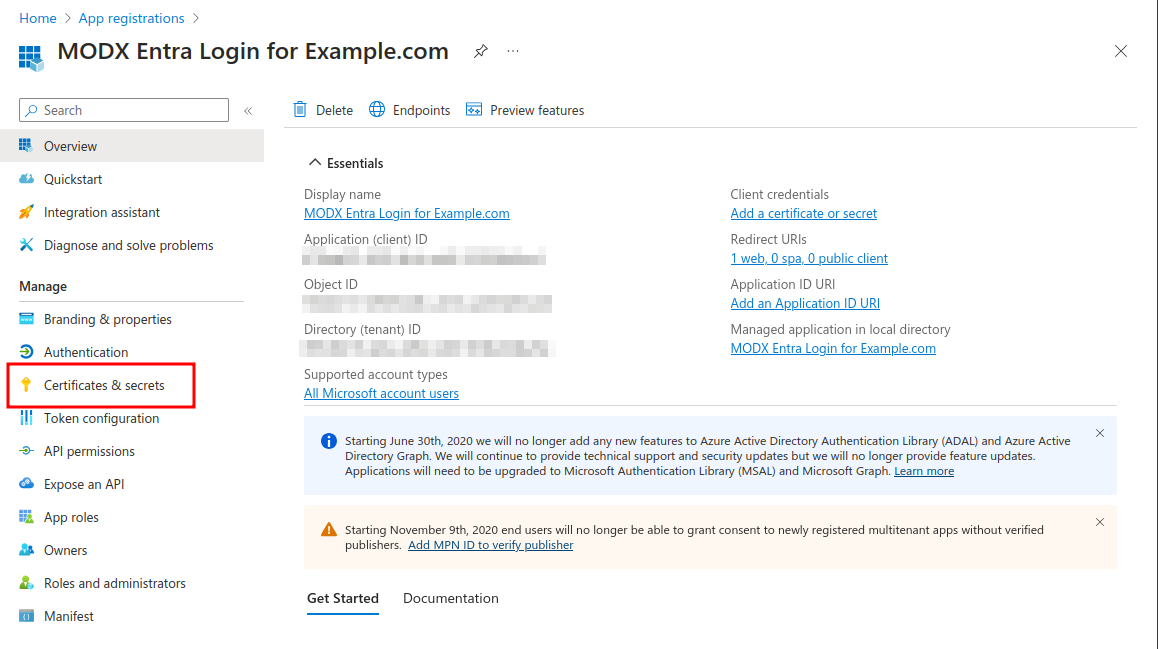Click the orange warning icon
This screenshot has height=649, width=1158.
coord(329,529)
